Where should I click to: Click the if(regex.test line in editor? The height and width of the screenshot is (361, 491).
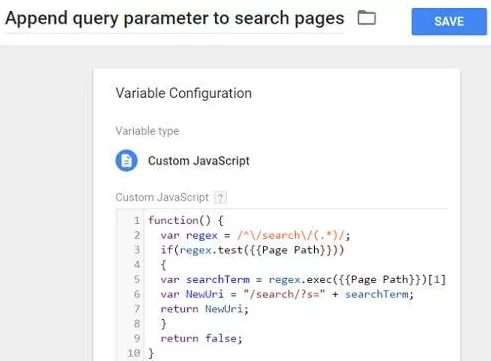[x=252, y=250]
